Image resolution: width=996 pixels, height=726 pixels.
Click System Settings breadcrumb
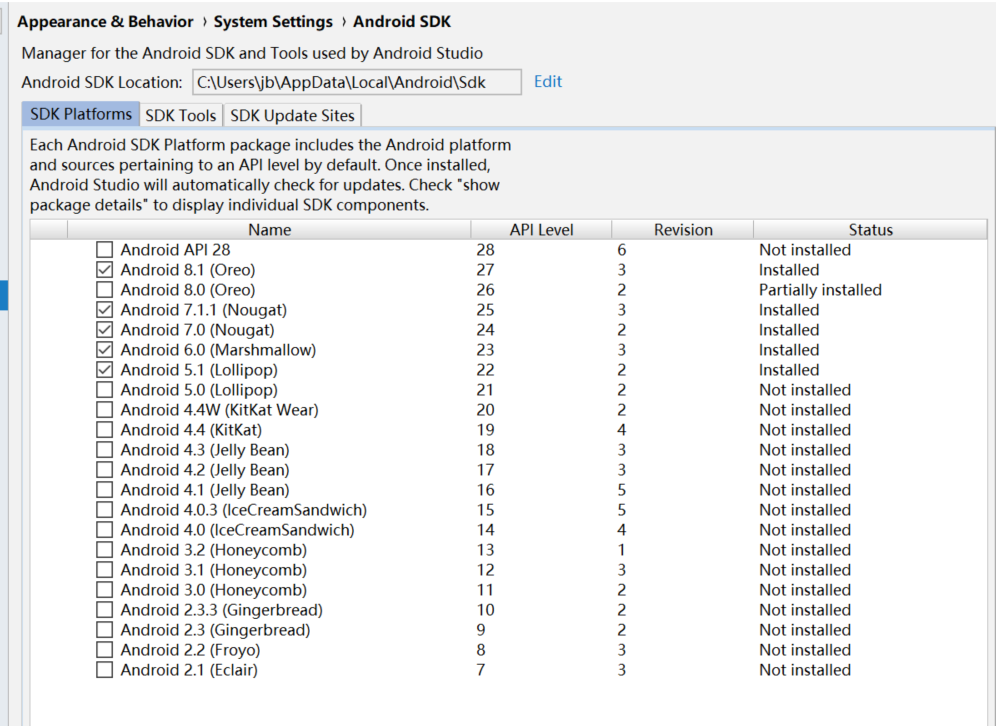[273, 22]
